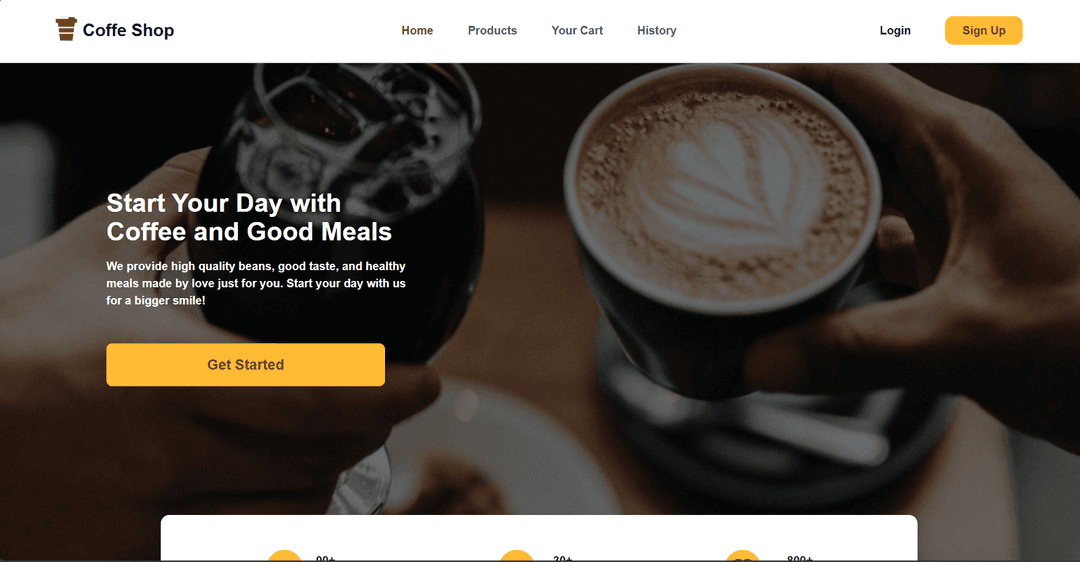This screenshot has width=1080, height=562.
Task: Click the Get Started button
Action: tap(245, 364)
